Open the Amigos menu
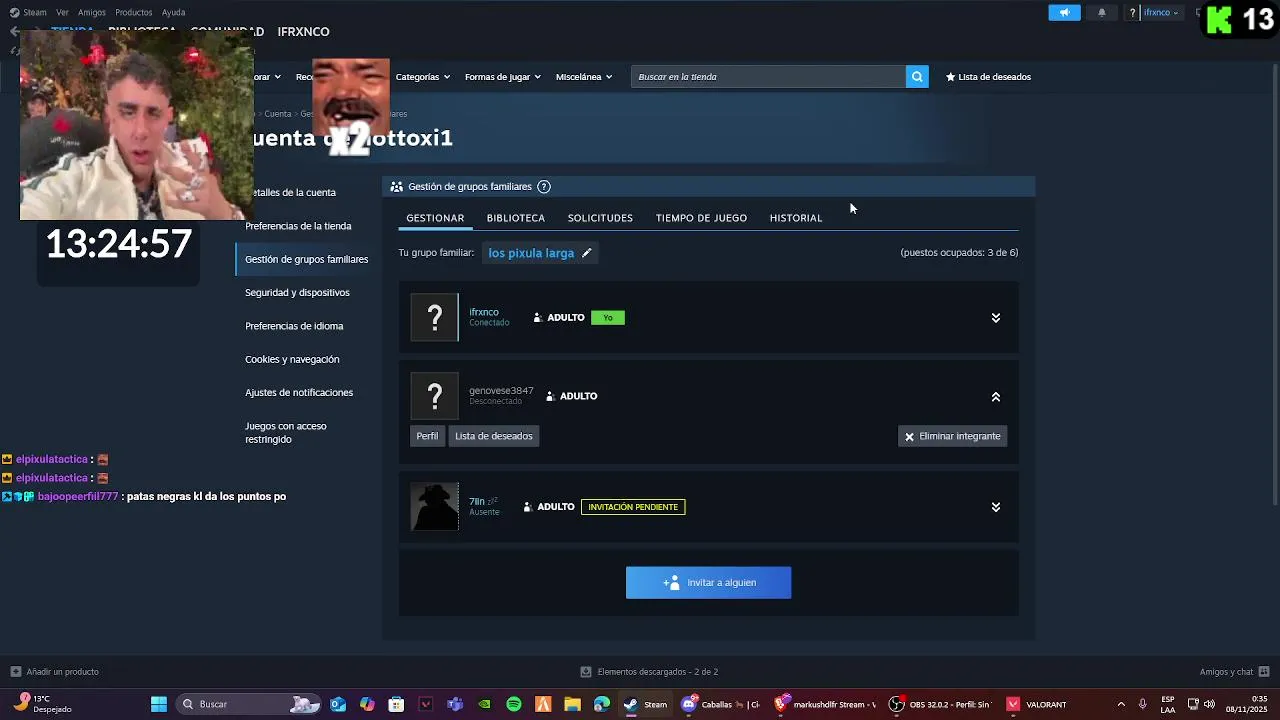Viewport: 1280px width, 720px height. coord(92,13)
